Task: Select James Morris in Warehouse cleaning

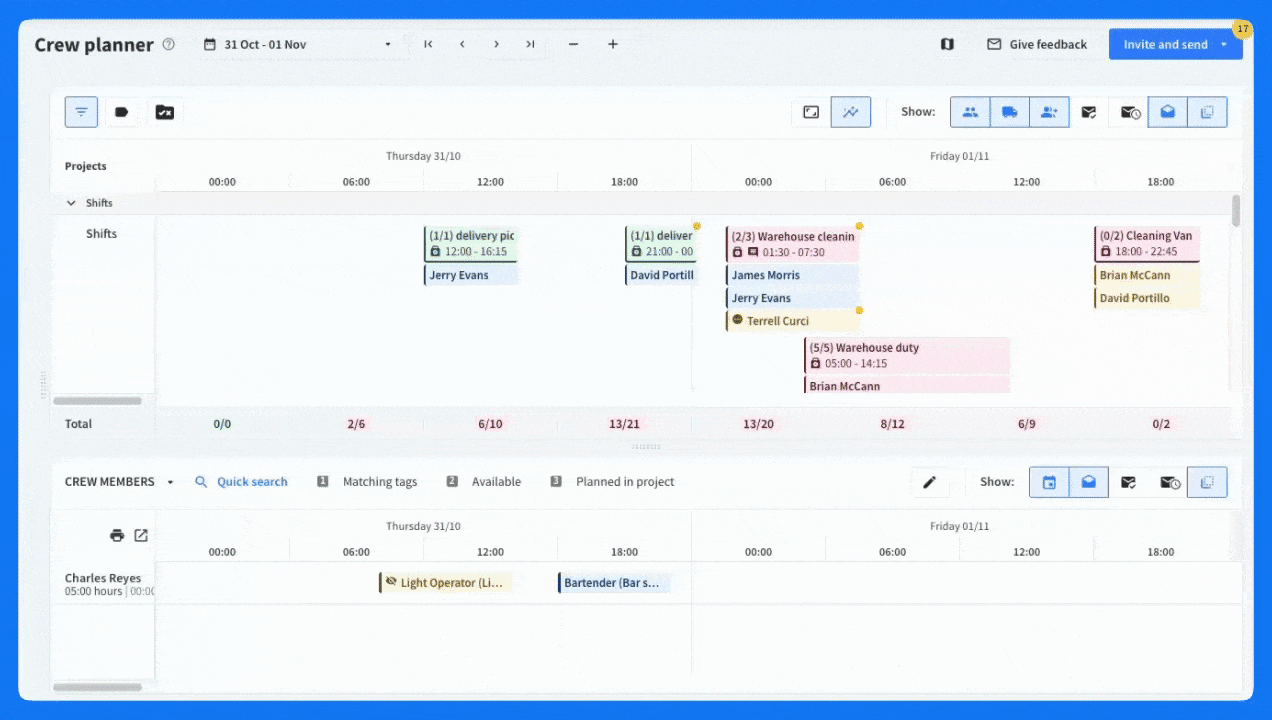Action: (x=792, y=275)
